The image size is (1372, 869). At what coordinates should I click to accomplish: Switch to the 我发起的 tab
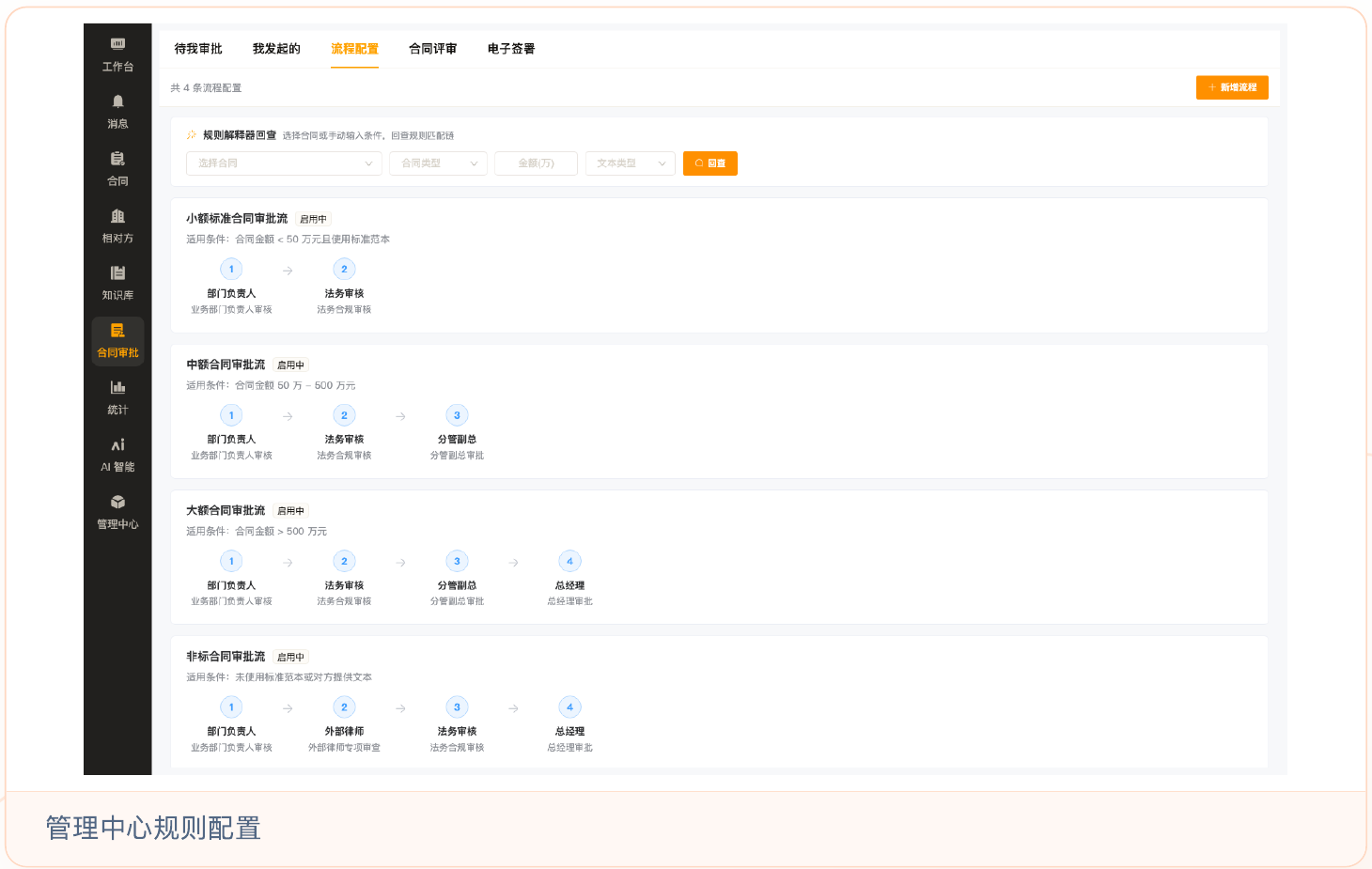coord(276,49)
